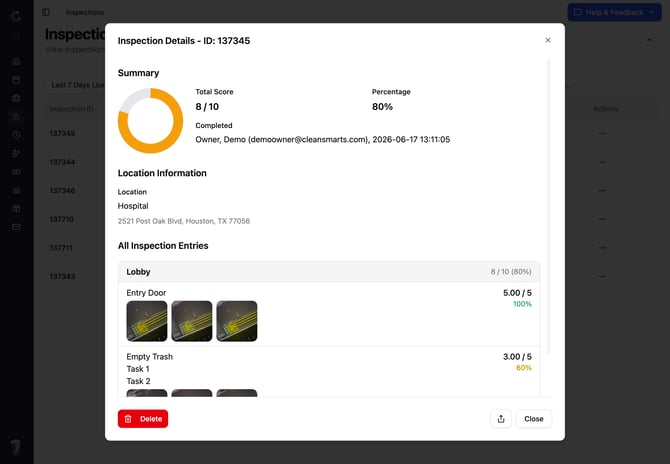Screen dimensions: 670x464
Task: Click the Lobby section header
Action: click(x=329, y=272)
